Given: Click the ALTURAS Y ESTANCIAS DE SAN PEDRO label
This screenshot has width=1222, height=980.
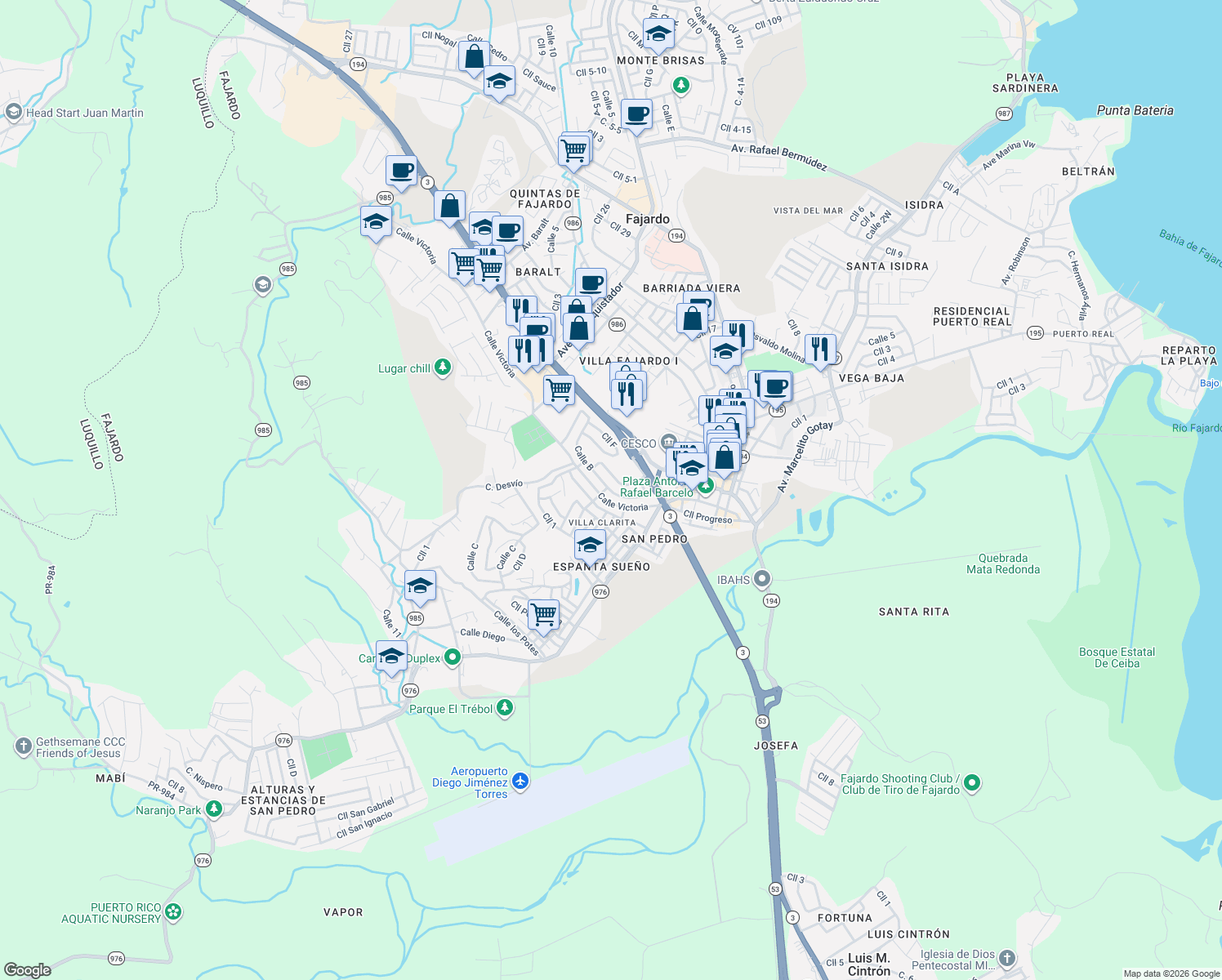Looking at the screenshot, I should [x=283, y=800].
